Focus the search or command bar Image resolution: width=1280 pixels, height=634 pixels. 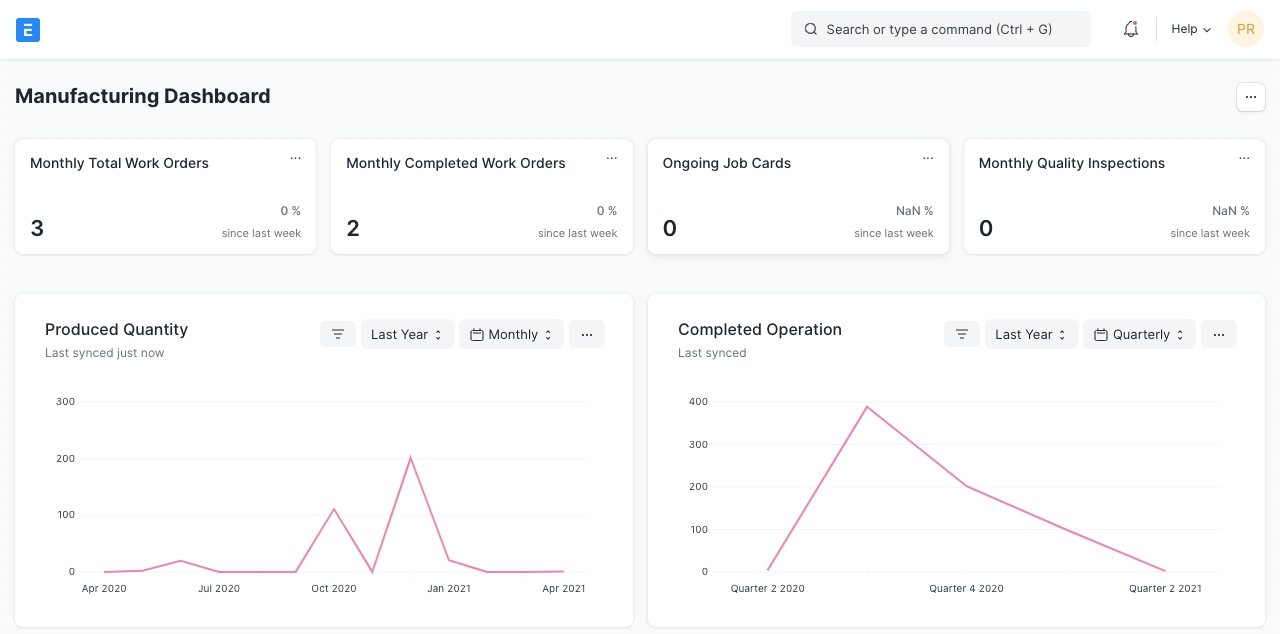click(940, 30)
